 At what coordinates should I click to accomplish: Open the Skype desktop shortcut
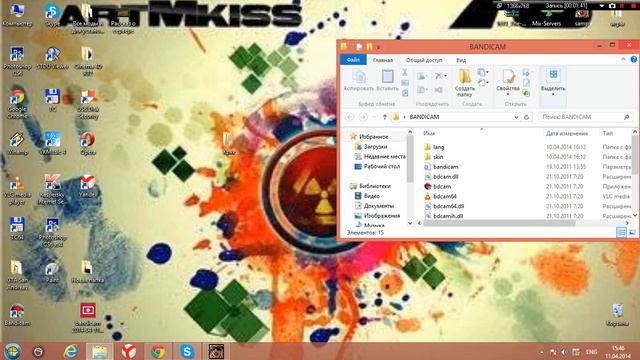pos(52,15)
